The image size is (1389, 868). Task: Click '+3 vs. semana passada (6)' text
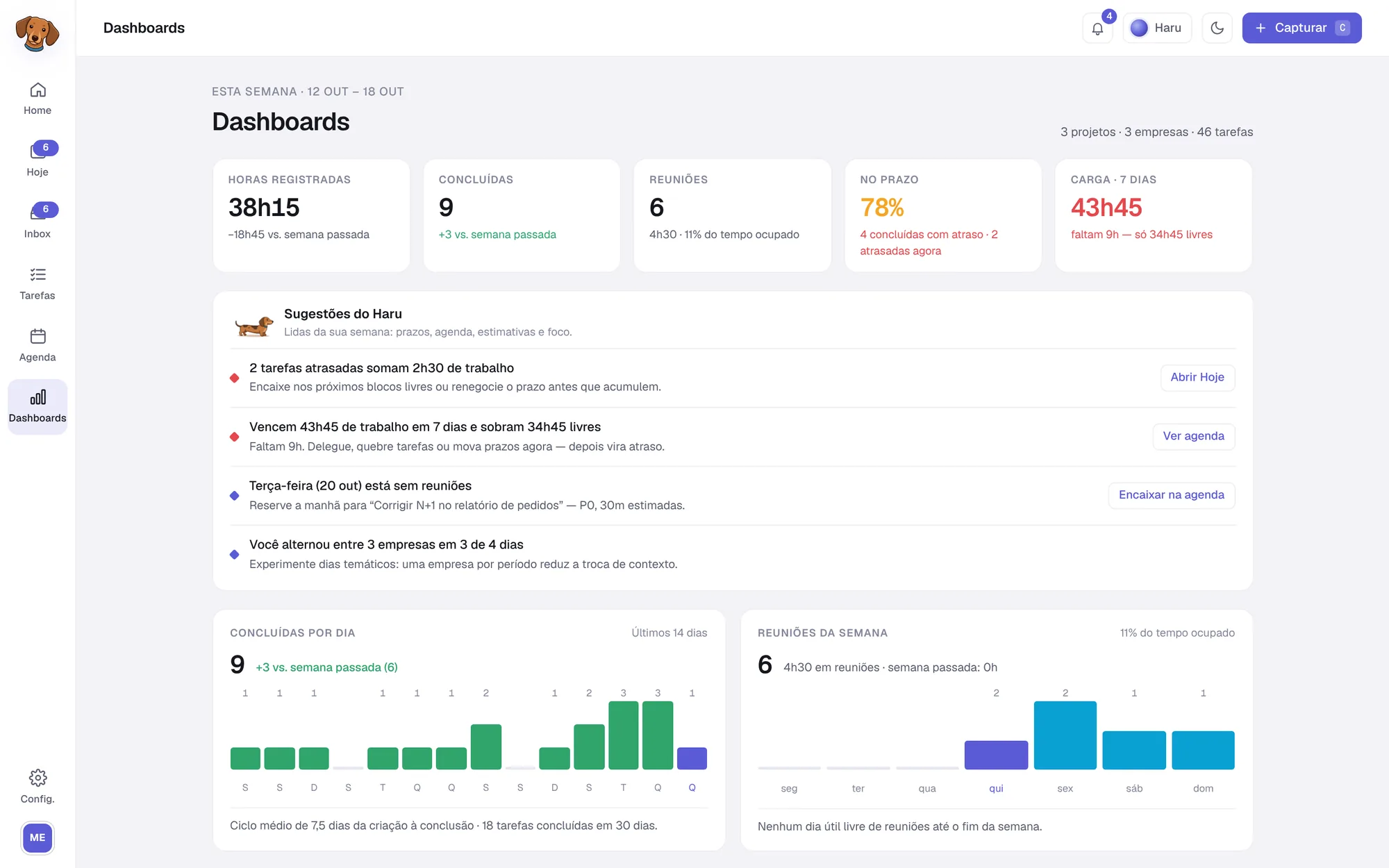326,667
